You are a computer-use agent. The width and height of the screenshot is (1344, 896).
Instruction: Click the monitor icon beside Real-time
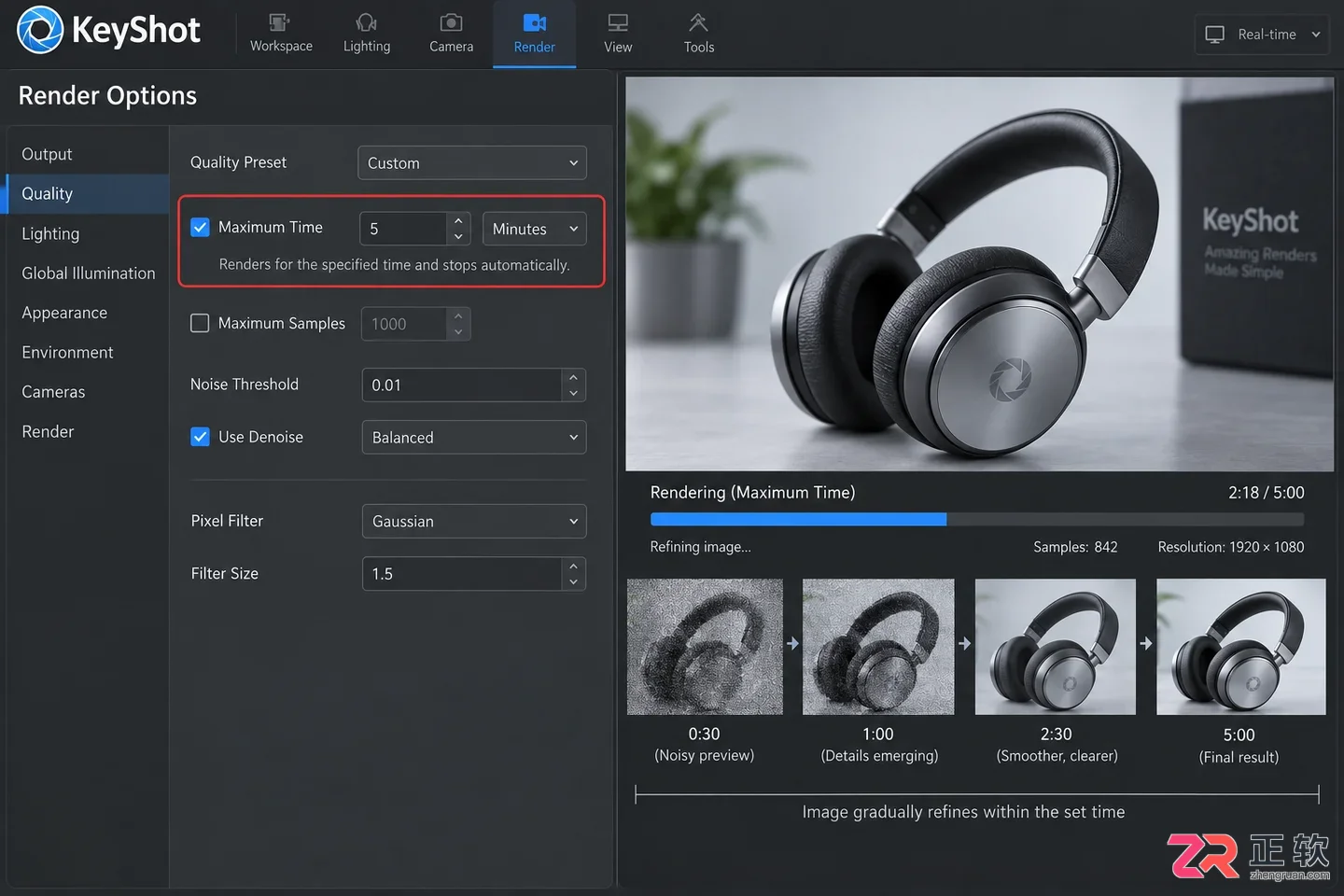click(x=1214, y=35)
